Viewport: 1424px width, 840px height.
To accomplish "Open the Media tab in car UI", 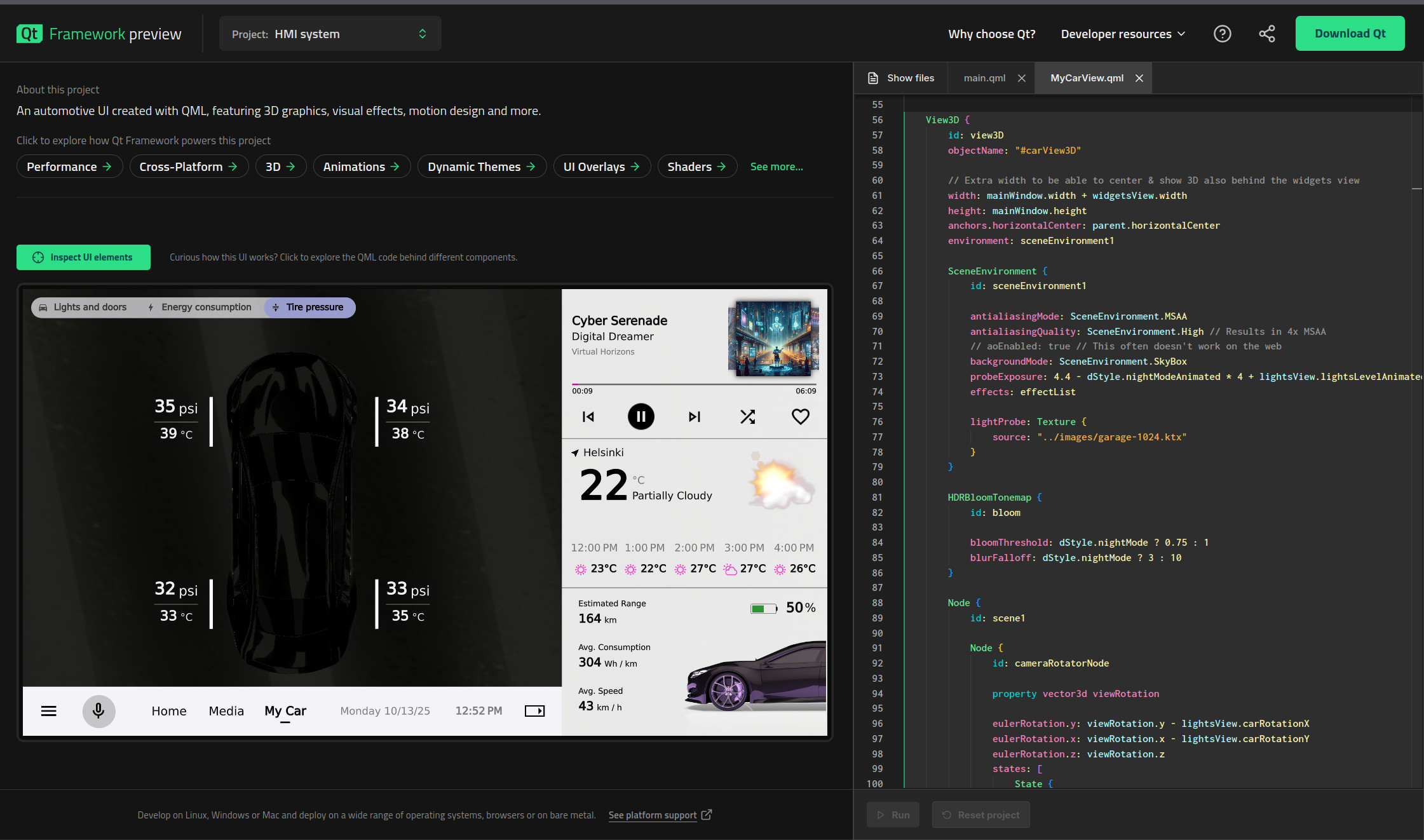I will coord(226,711).
